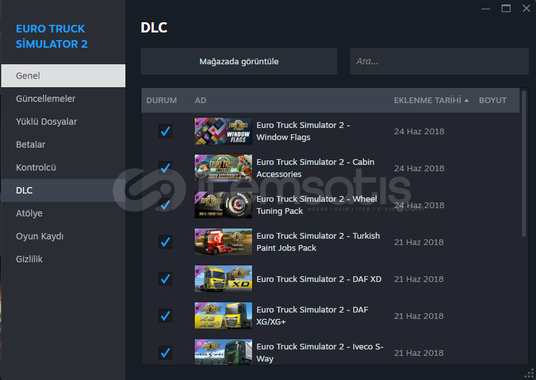Switch to the Oyun Kaydı tab
Screen dimensions: 536x380
pos(63,236)
